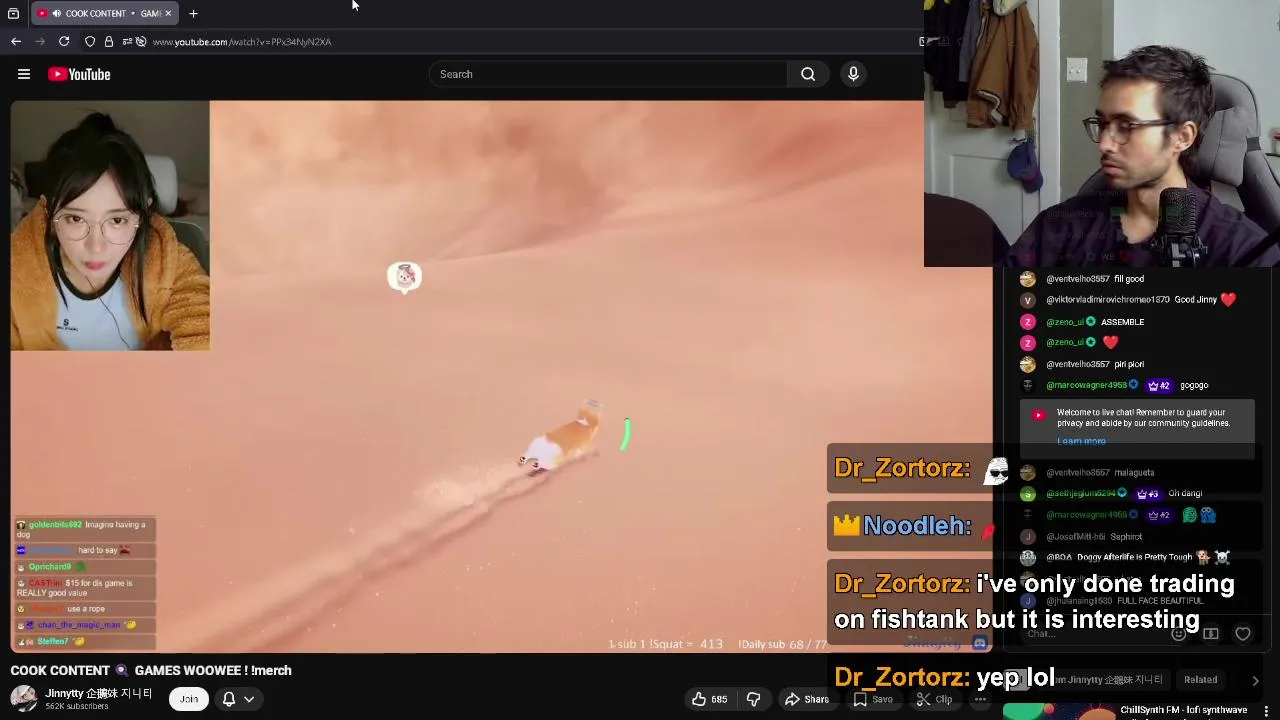Click the address bar URL
Image resolution: width=1280 pixels, height=720 pixels.
click(x=242, y=42)
